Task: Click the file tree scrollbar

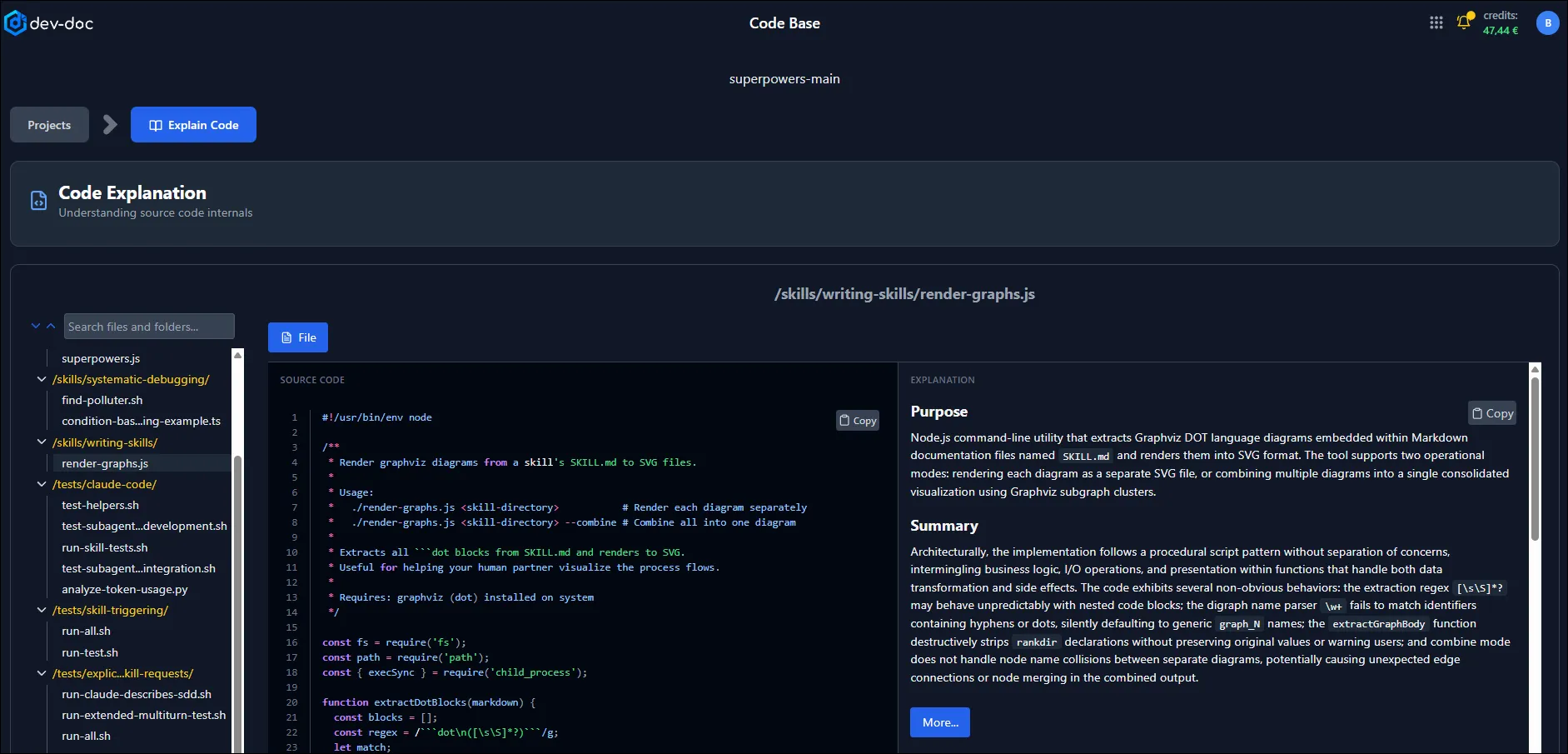Action: [237, 604]
